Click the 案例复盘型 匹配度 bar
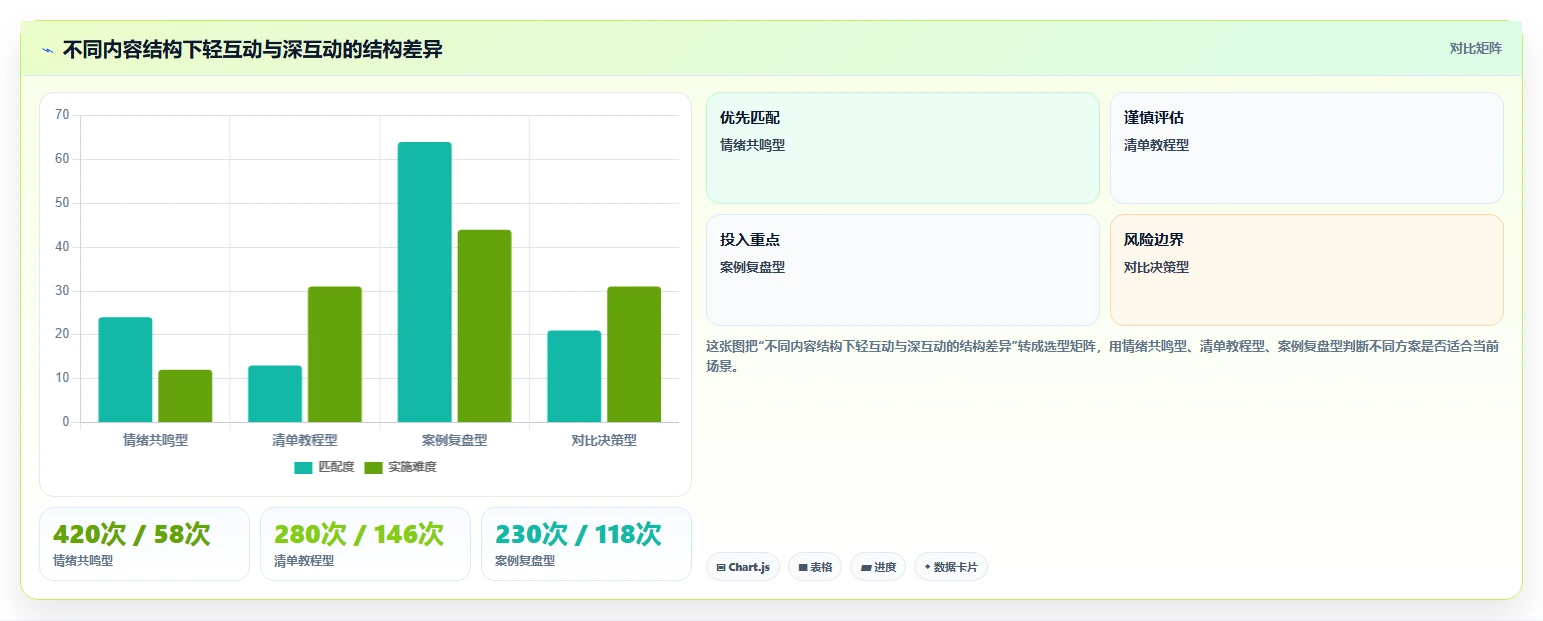 [424, 282]
